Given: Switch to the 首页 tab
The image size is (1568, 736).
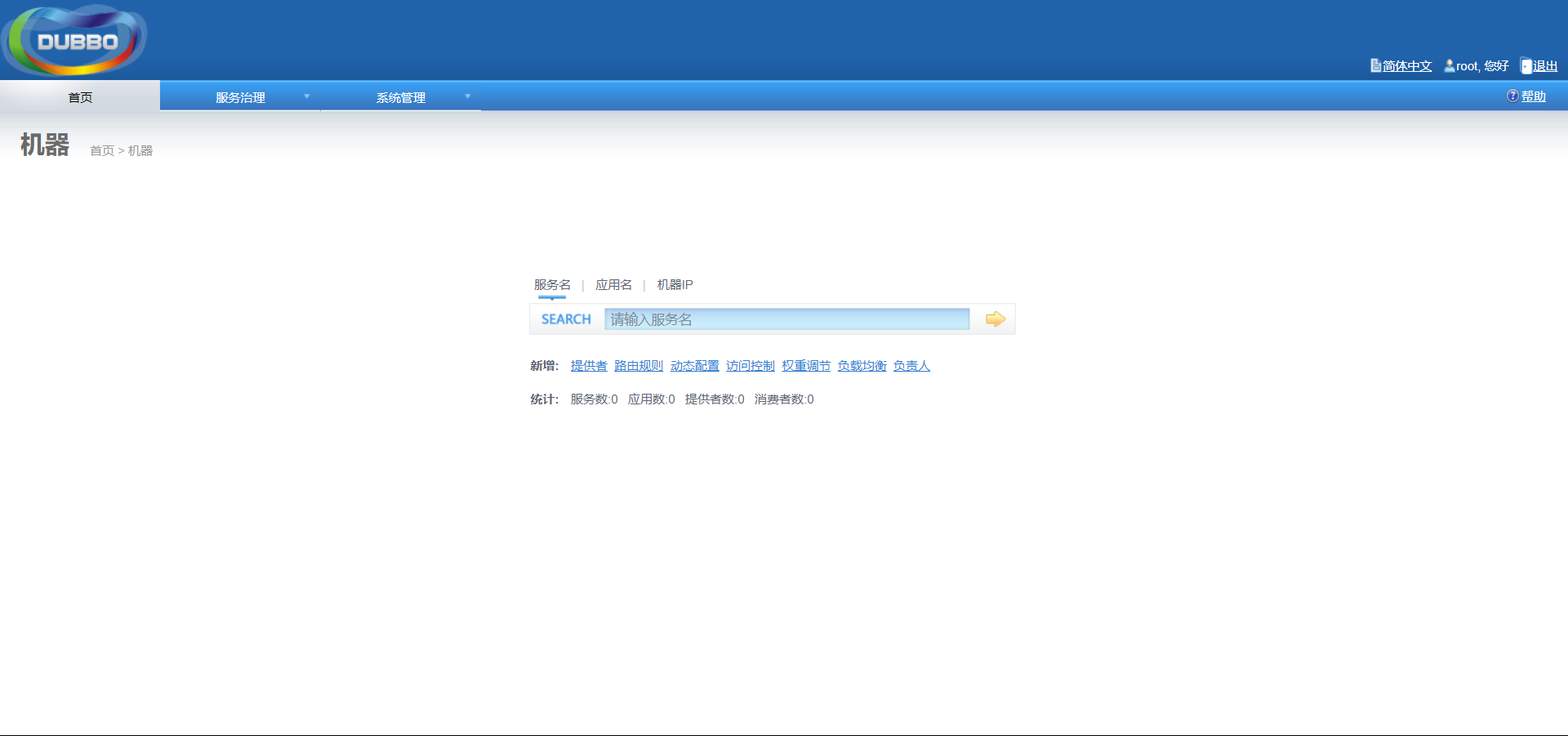Looking at the screenshot, I should [x=79, y=96].
